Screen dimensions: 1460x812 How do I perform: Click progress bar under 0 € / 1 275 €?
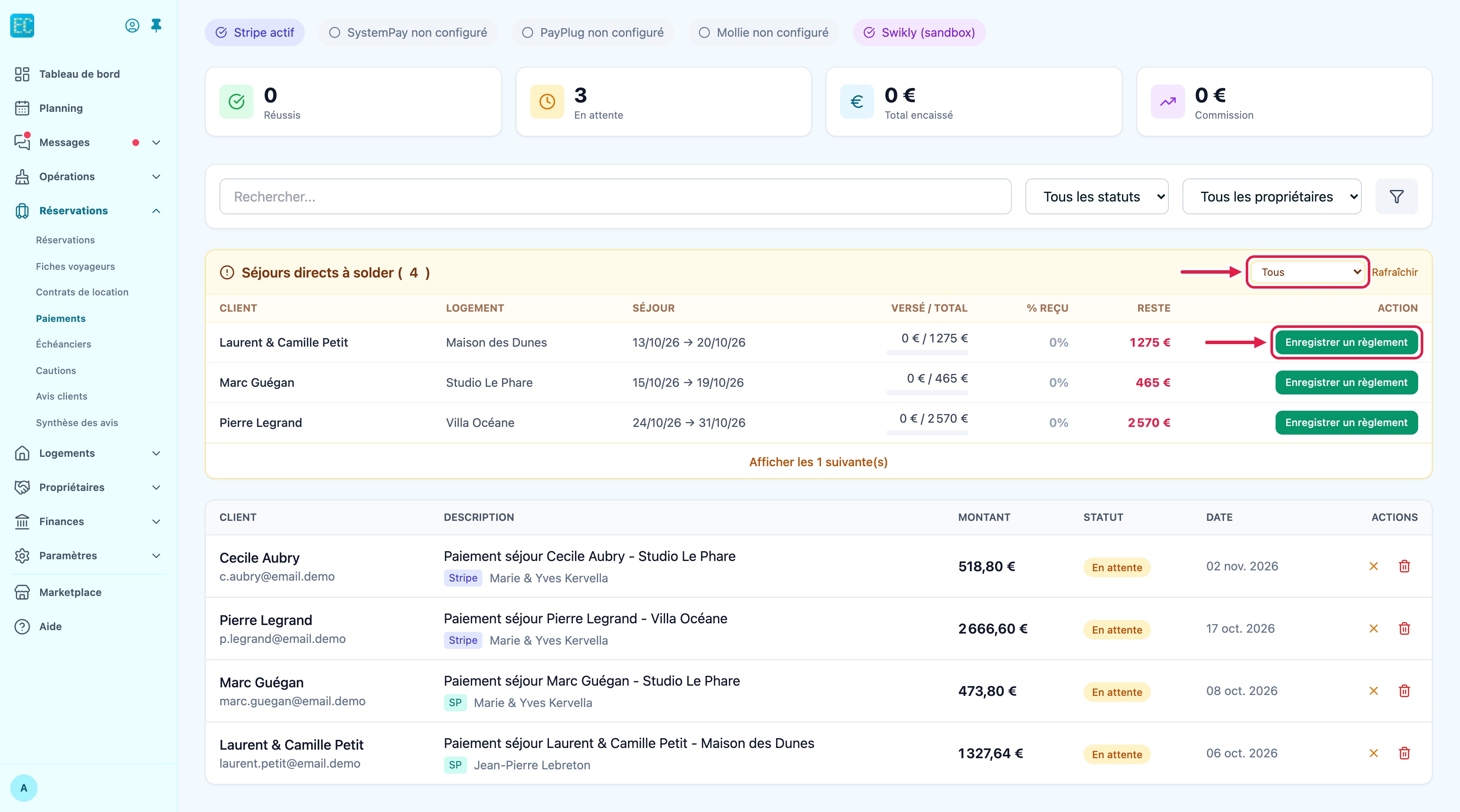pos(927,353)
